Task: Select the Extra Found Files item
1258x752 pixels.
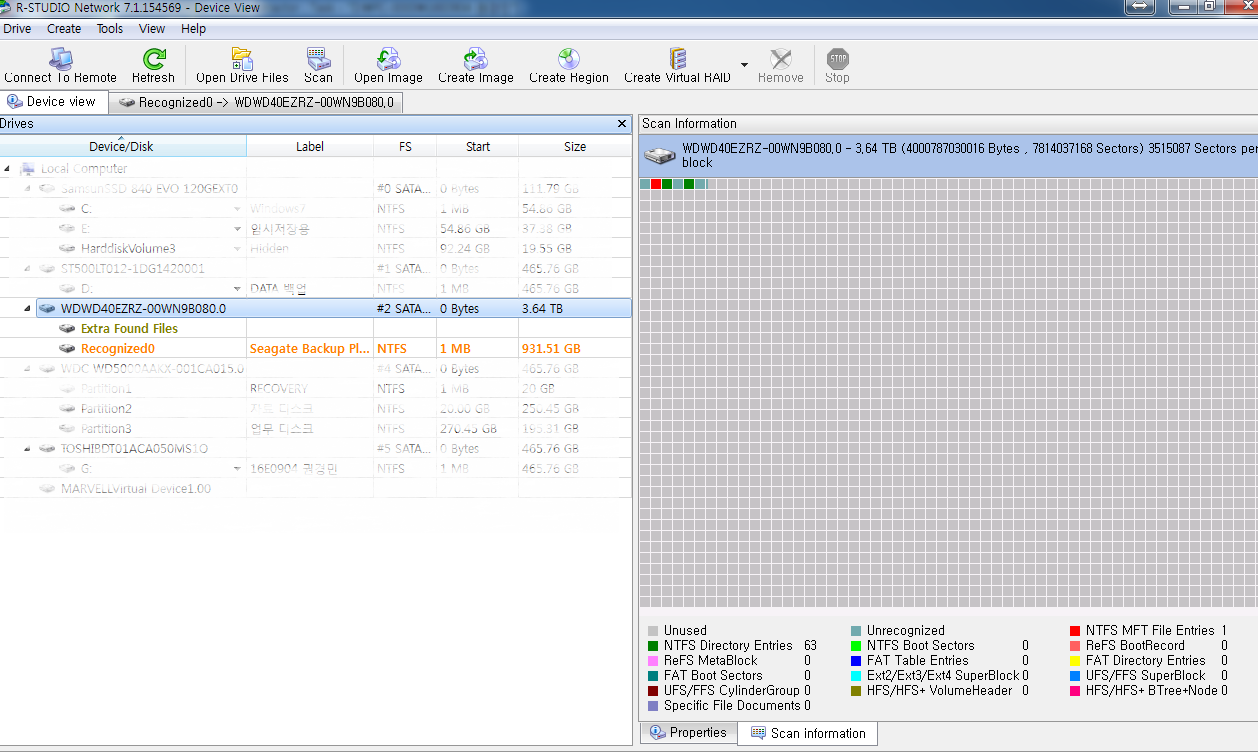Action: 129,329
